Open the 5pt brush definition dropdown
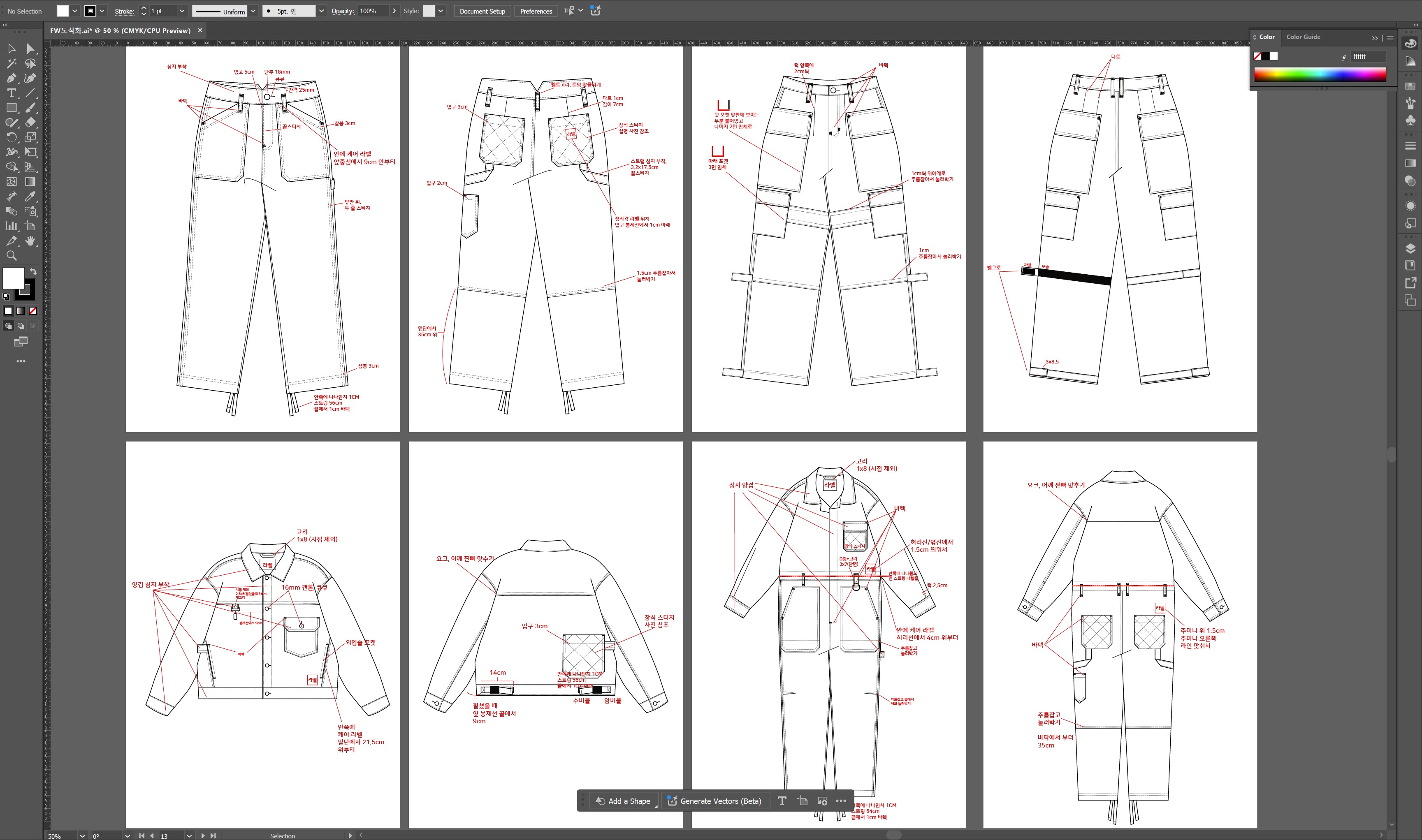The width and height of the screenshot is (1422, 840). pyautogui.click(x=322, y=11)
